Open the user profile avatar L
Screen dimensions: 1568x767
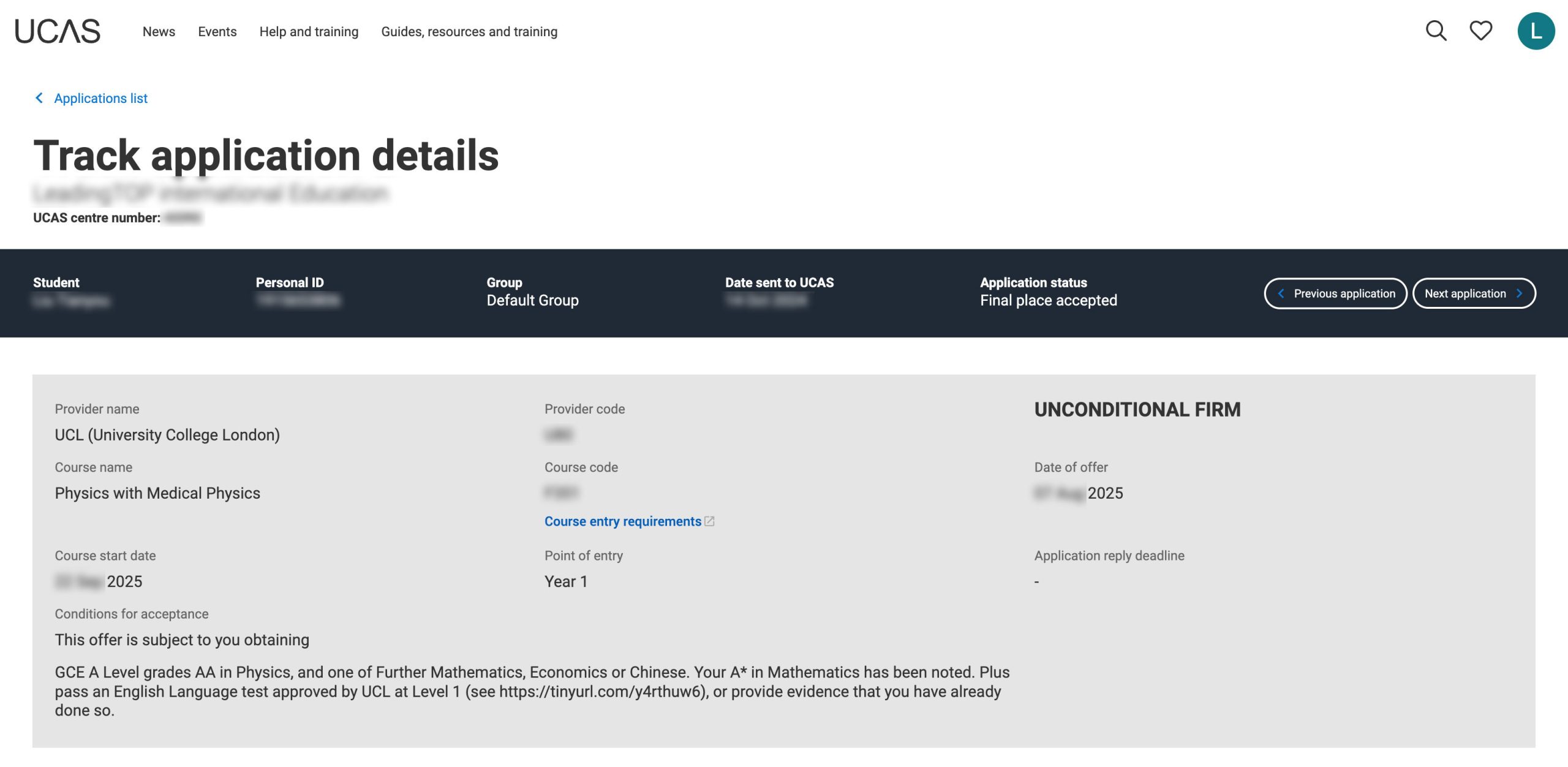click(x=1536, y=31)
